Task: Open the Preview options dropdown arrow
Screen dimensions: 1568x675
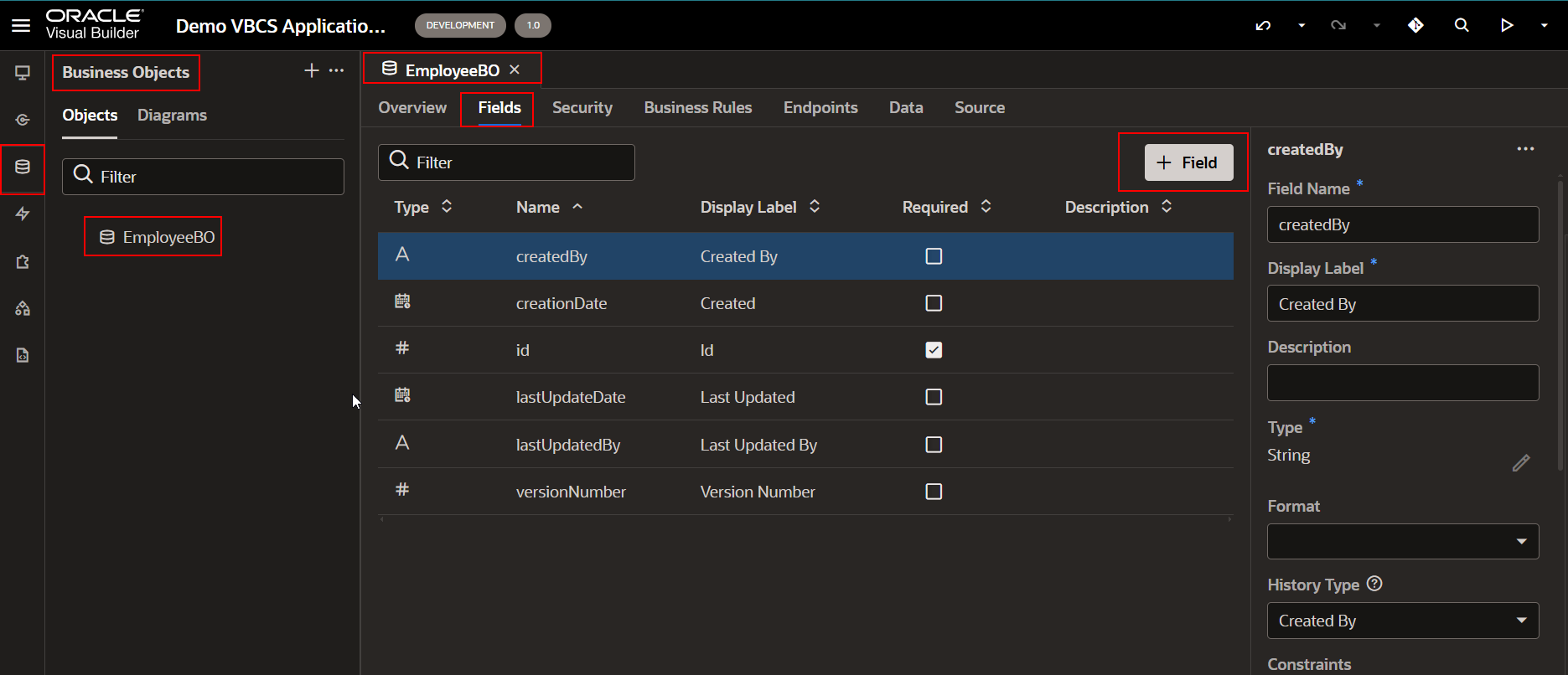Action: click(1544, 25)
